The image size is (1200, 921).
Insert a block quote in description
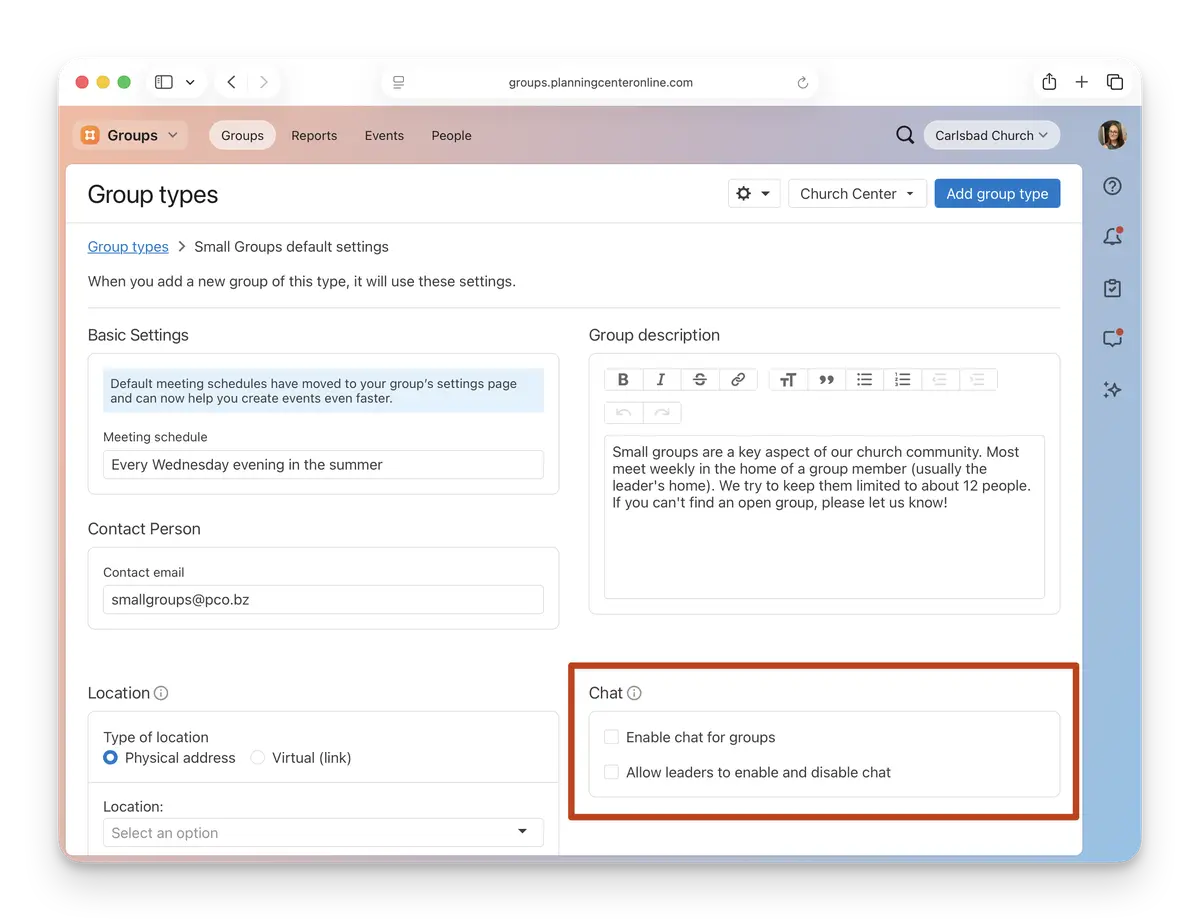(826, 379)
